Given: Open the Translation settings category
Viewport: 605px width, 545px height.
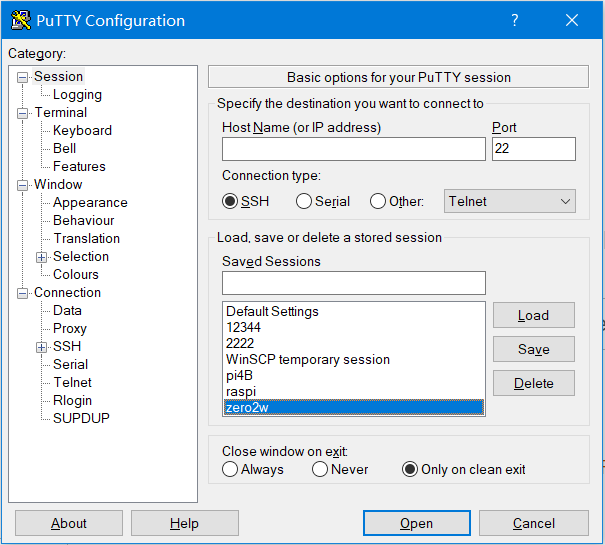Looking at the screenshot, I should [x=86, y=239].
